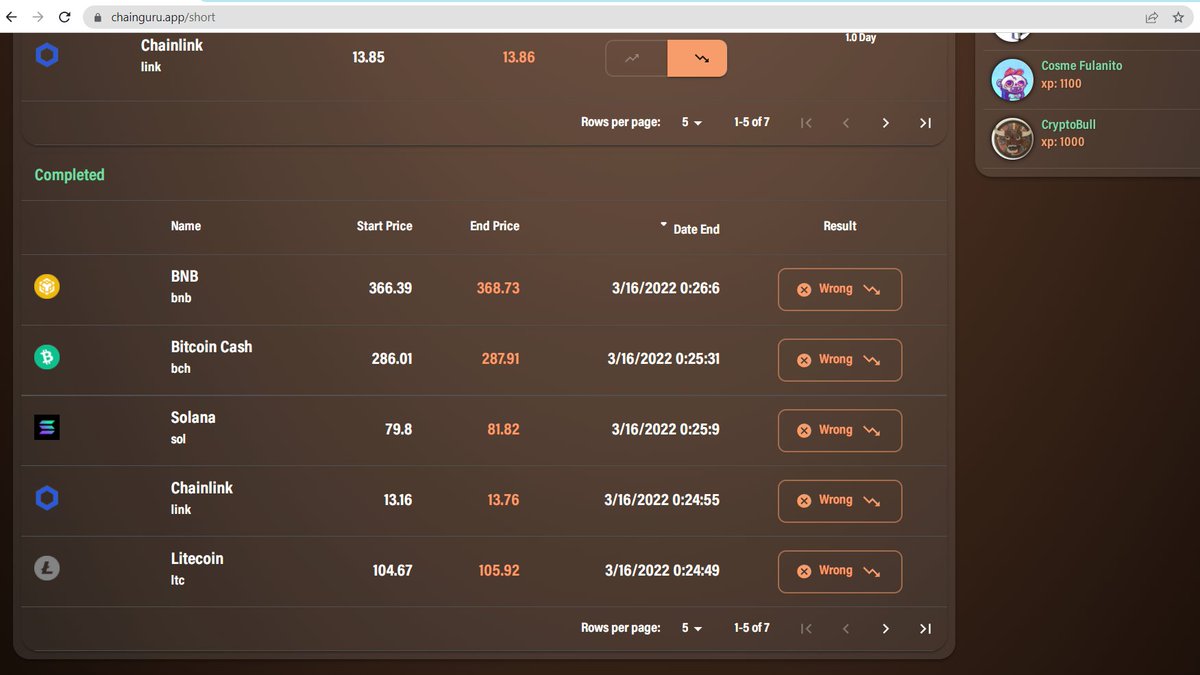Click Wrong result badge for Solana

[840, 430]
